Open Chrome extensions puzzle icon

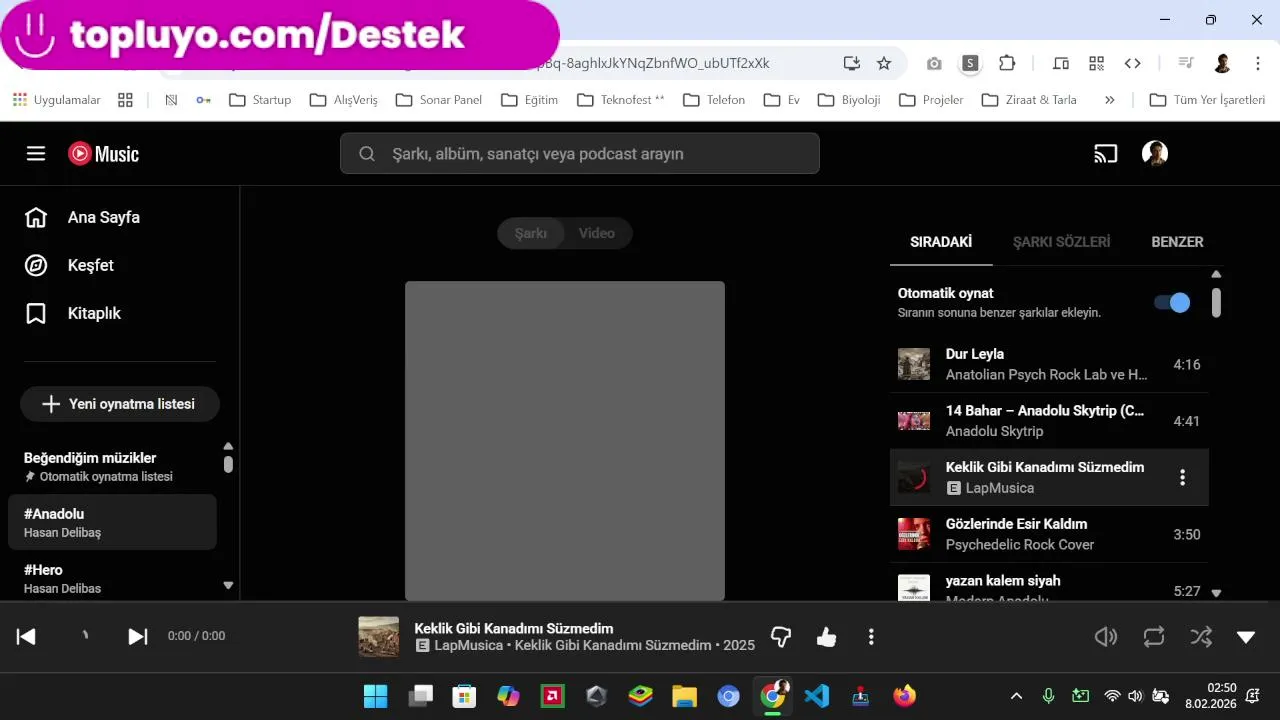click(x=1007, y=63)
